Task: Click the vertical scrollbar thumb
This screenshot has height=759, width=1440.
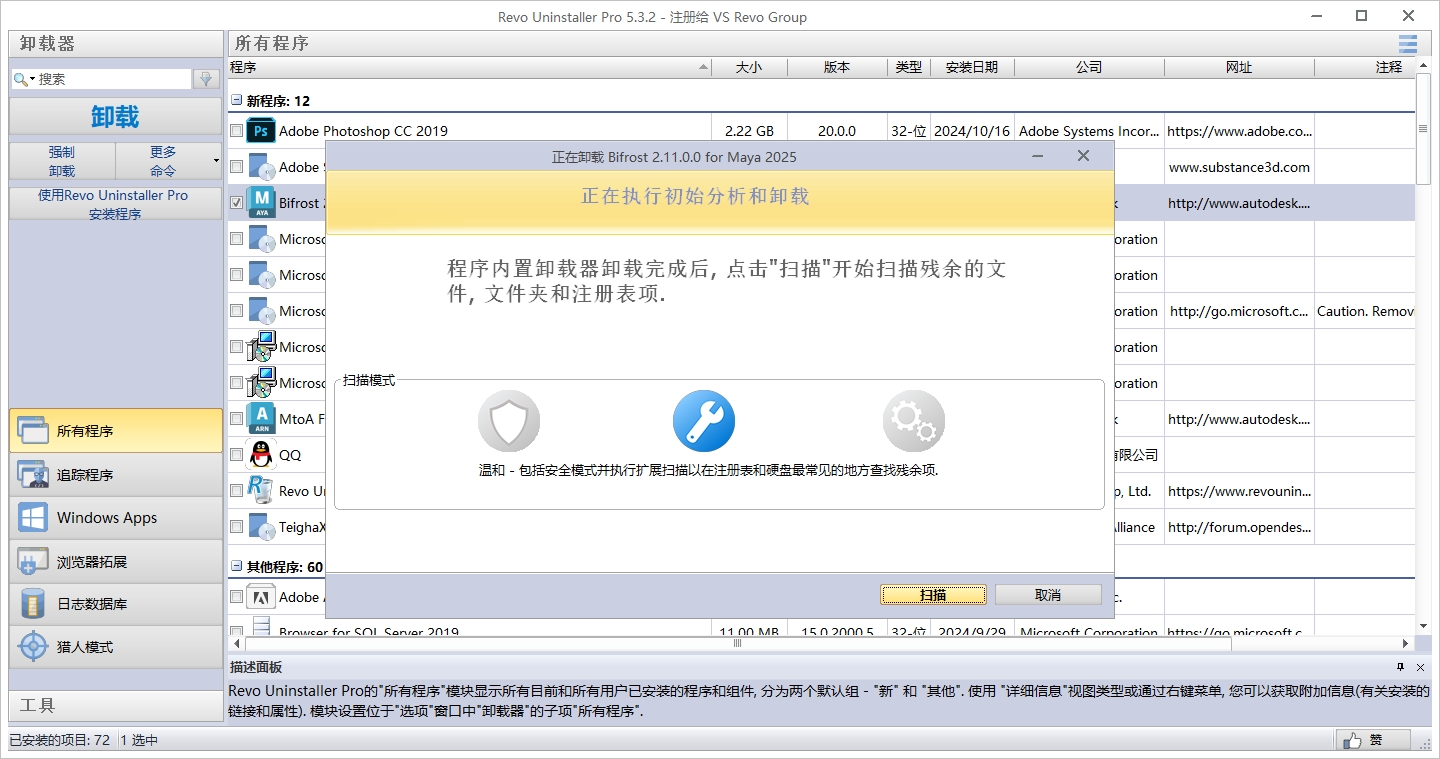Action: [x=1423, y=129]
